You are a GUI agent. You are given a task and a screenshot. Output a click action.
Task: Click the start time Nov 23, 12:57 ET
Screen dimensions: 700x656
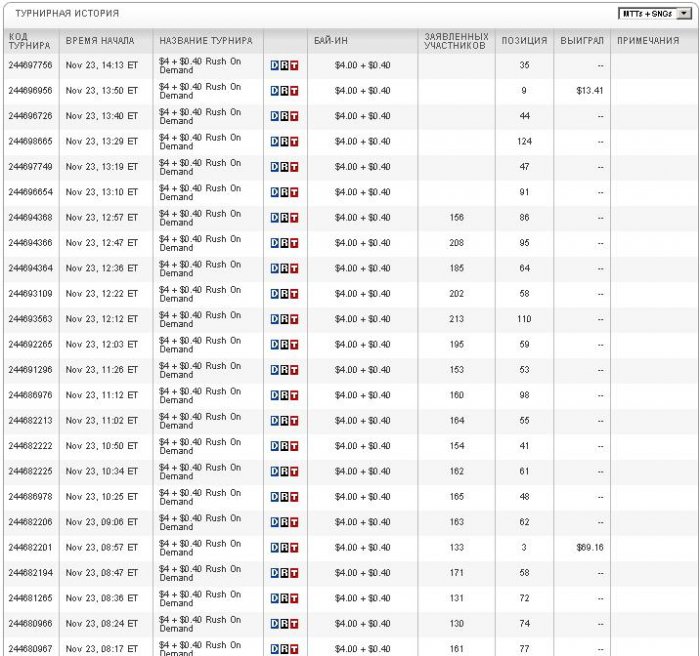[102, 217]
